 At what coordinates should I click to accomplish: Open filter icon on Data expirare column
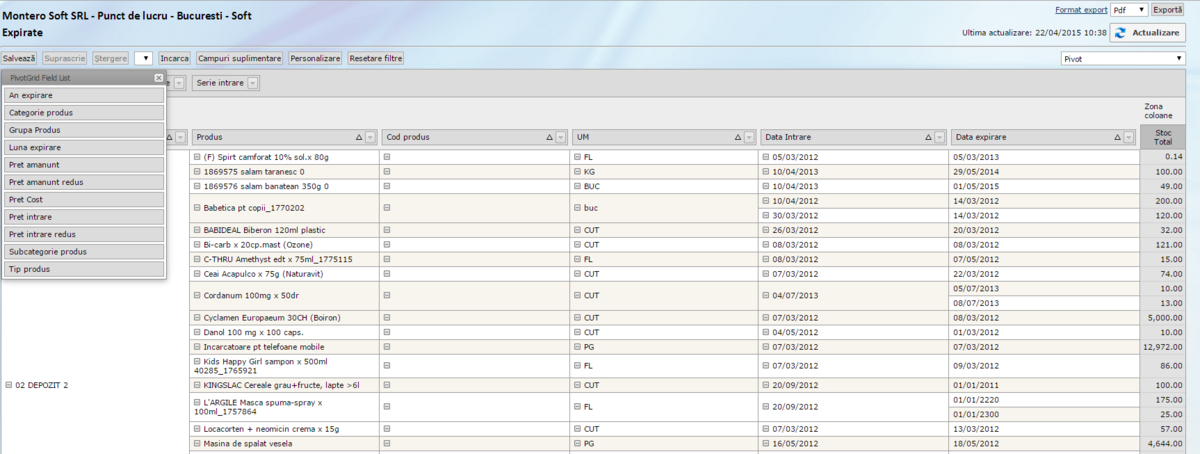point(1128,137)
